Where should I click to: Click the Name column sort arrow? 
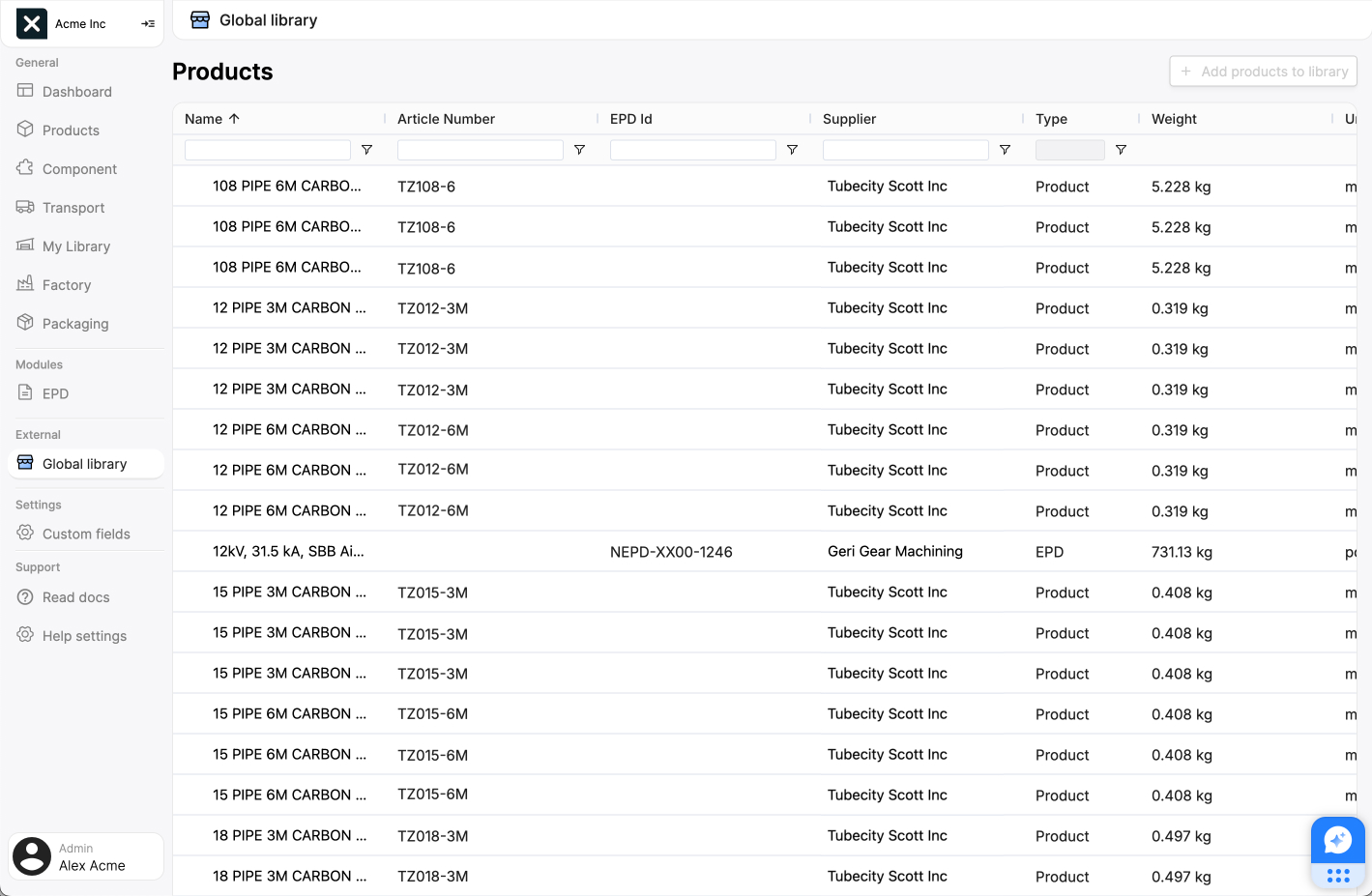tap(234, 119)
